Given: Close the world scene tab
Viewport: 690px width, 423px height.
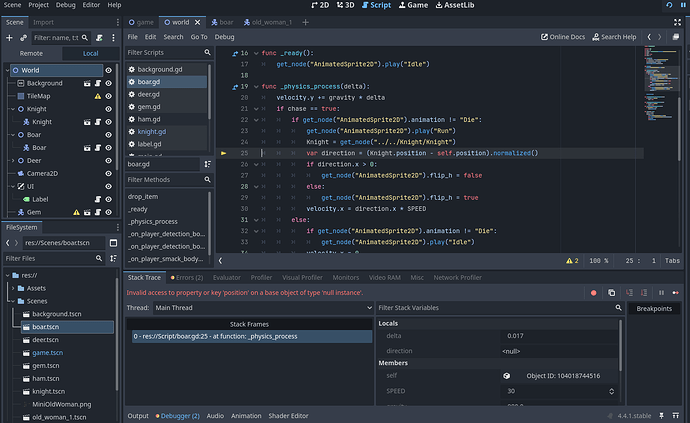Looking at the screenshot, I should 198,22.
